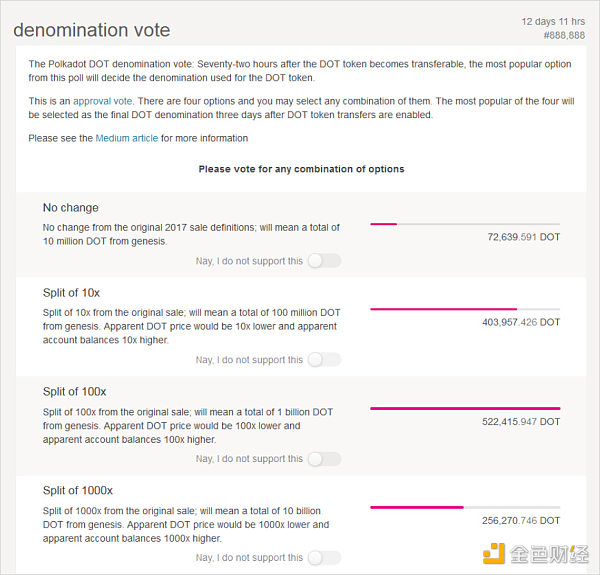Click the orange watermark logo icon
600x575 pixels.
pyautogui.click(x=494, y=553)
